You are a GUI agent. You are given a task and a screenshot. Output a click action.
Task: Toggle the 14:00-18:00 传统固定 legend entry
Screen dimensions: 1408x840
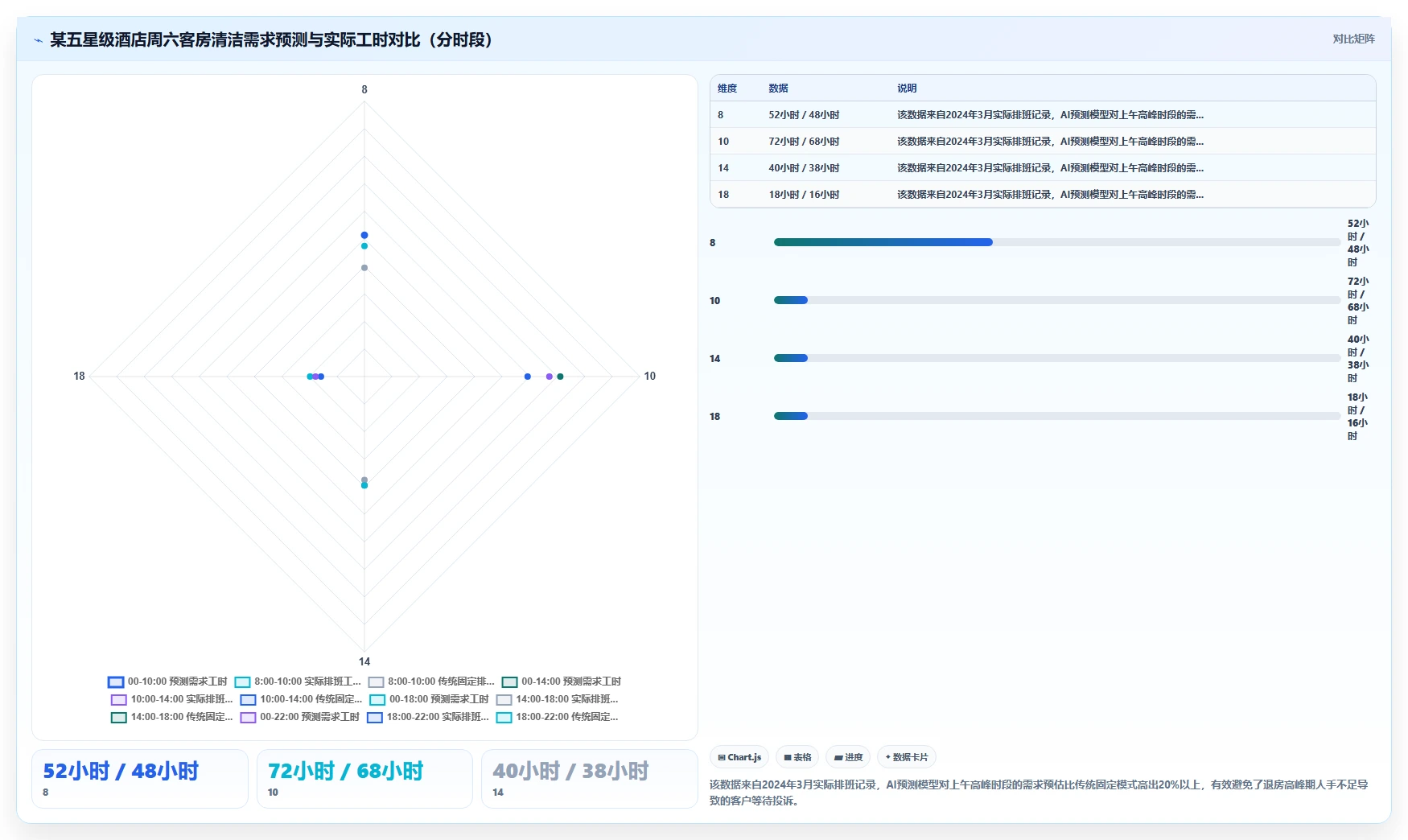(171, 717)
